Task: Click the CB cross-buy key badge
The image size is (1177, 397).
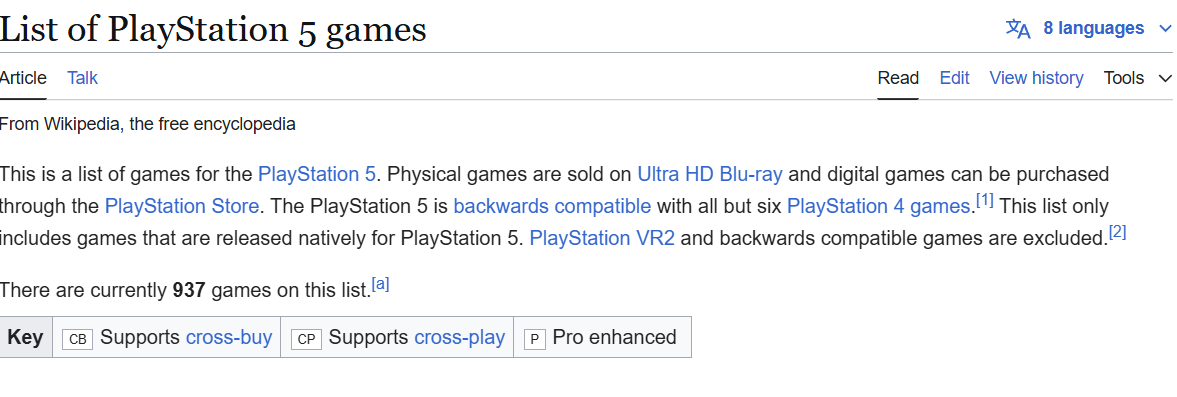Action: 77,338
